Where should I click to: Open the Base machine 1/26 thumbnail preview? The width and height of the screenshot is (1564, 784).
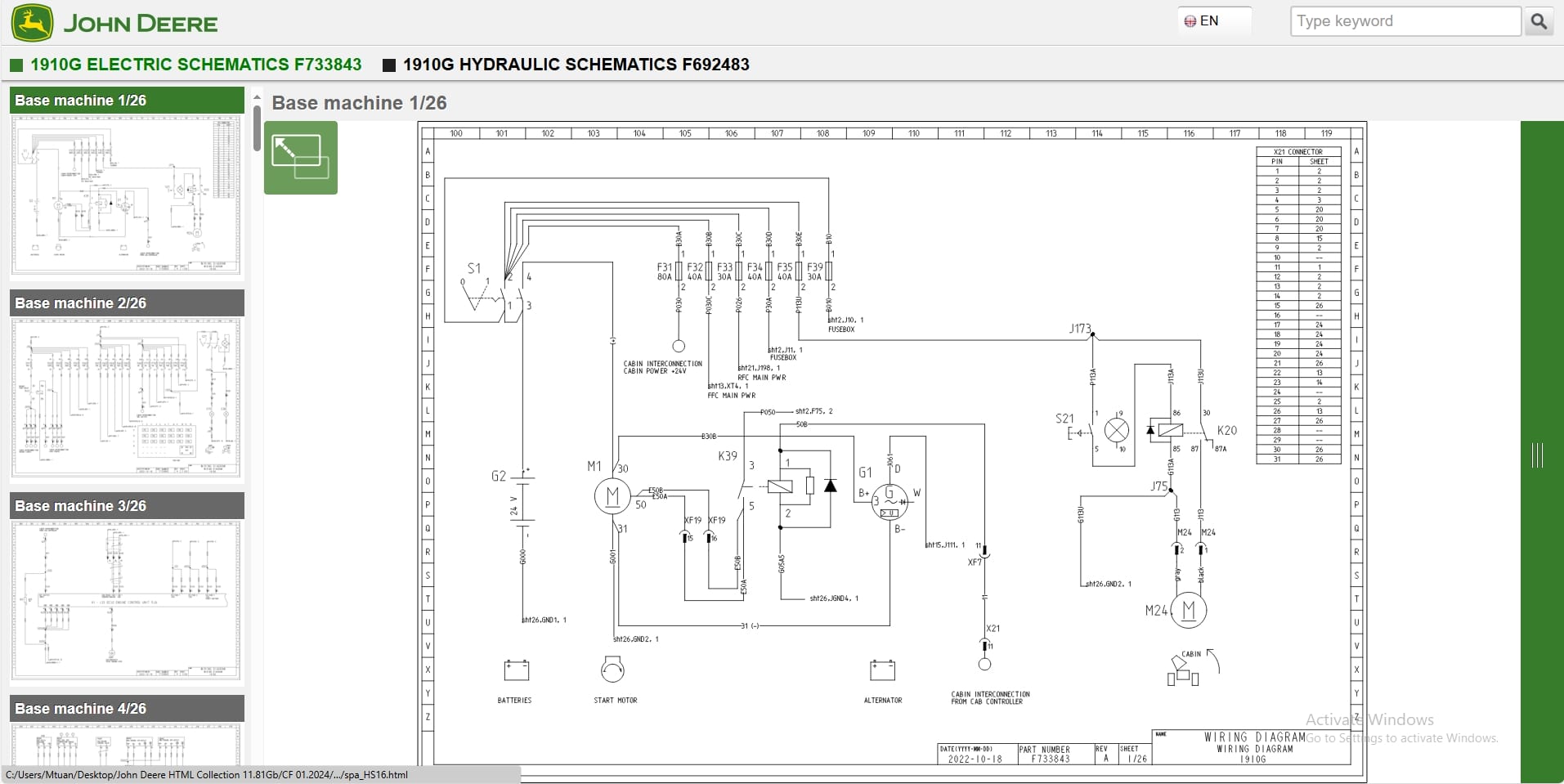click(127, 195)
